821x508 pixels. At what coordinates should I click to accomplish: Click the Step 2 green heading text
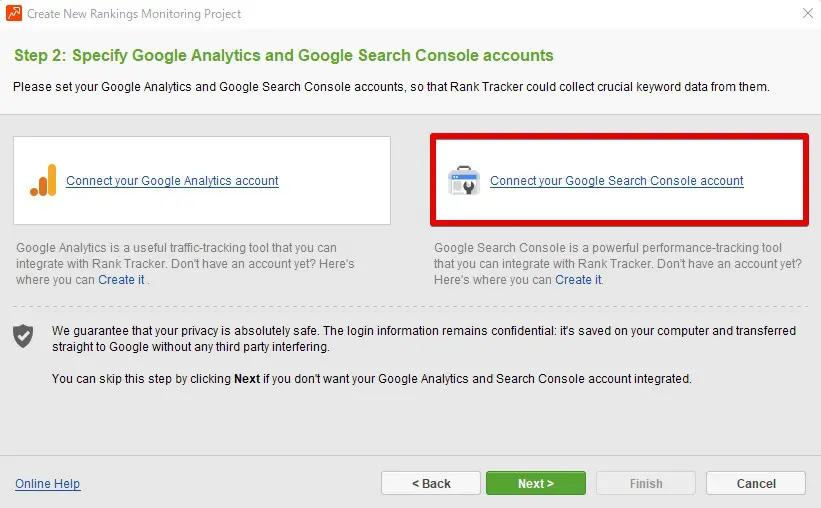[283, 55]
